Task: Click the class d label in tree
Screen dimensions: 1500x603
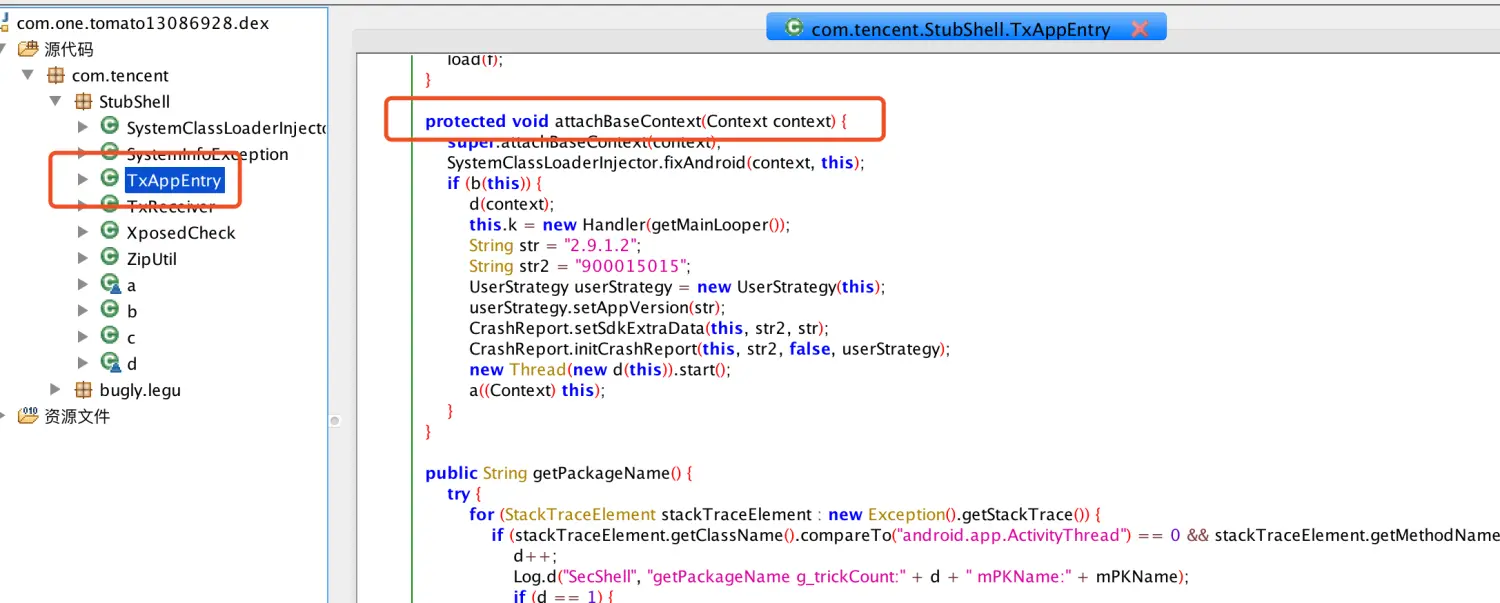Action: (x=132, y=363)
